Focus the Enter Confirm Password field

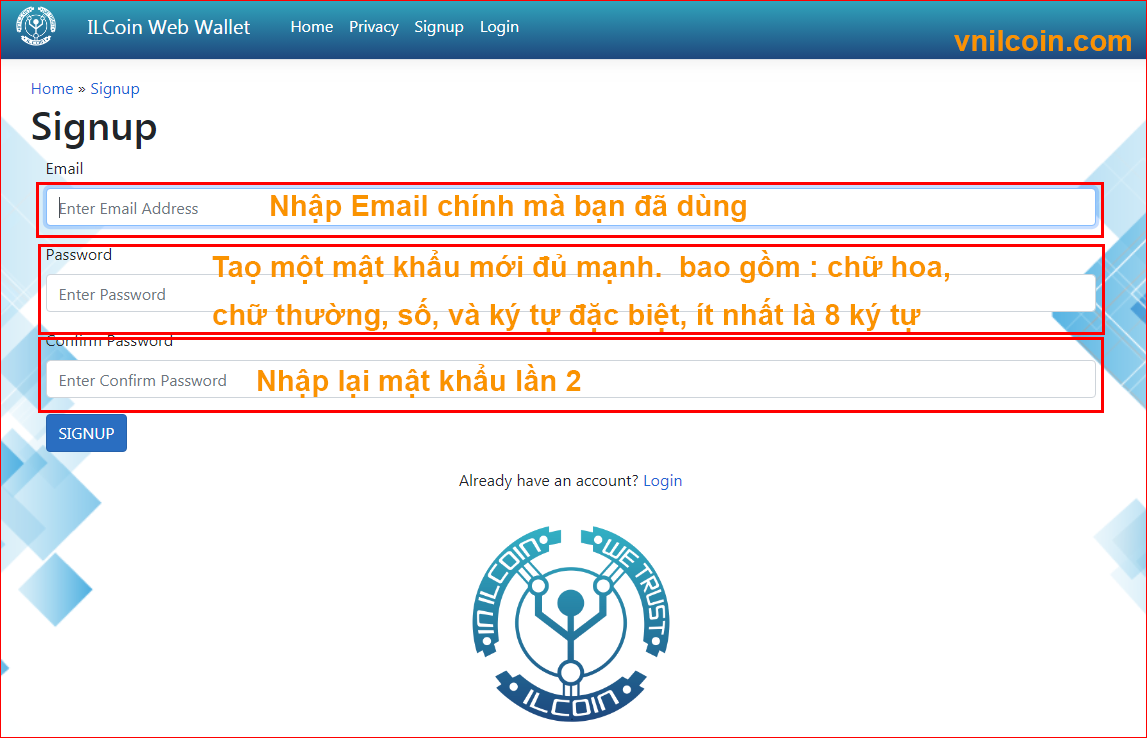tap(571, 379)
